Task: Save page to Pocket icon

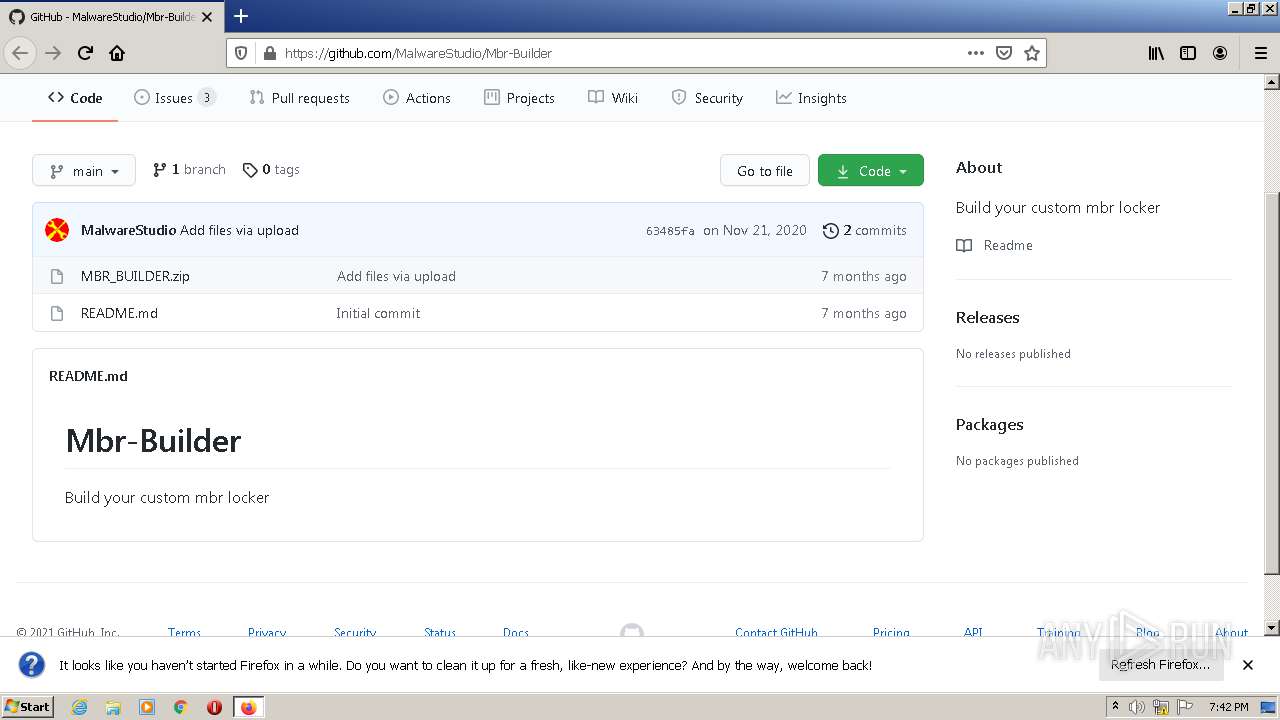Action: (x=1004, y=53)
